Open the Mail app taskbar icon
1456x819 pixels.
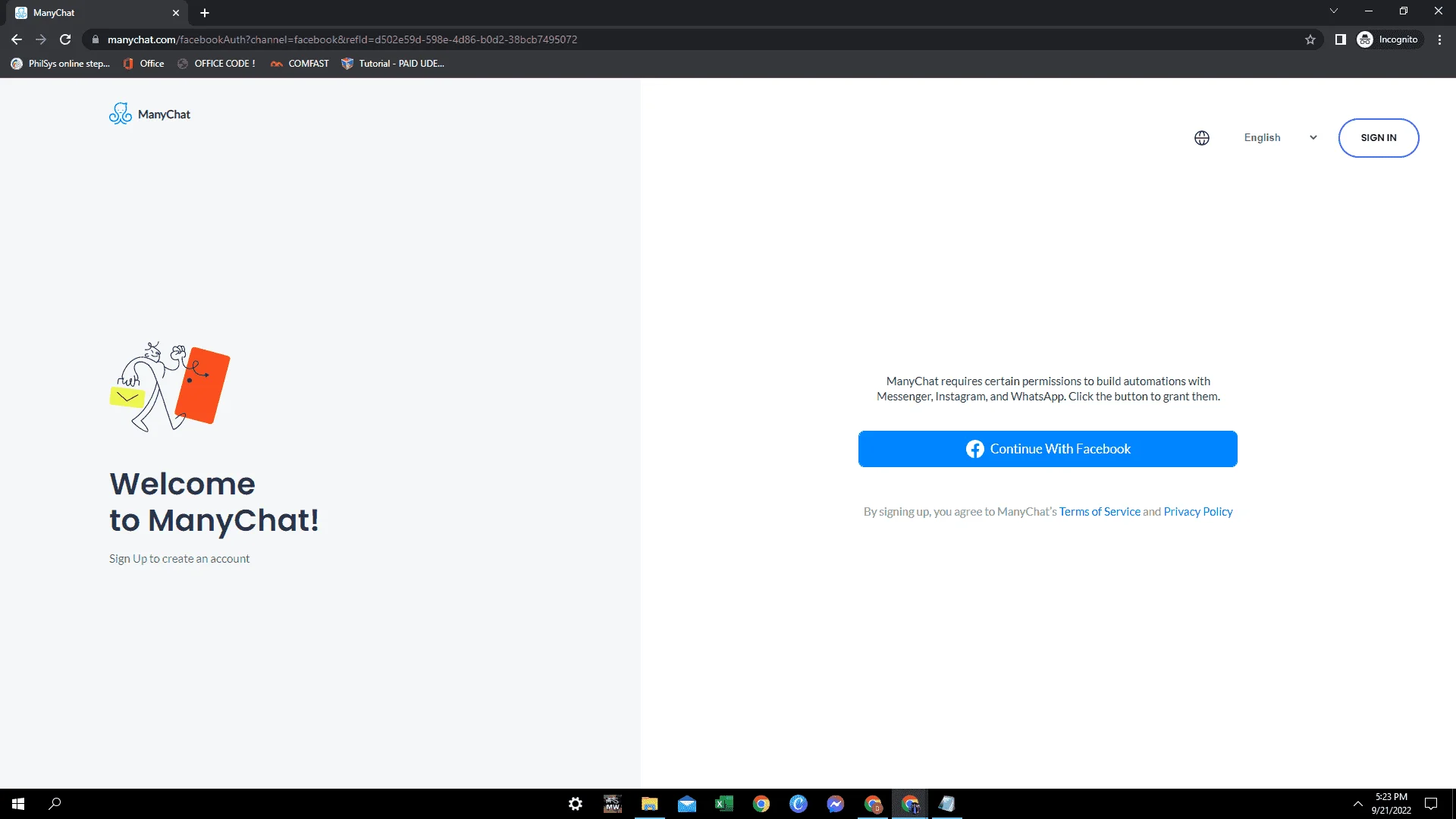pos(687,804)
